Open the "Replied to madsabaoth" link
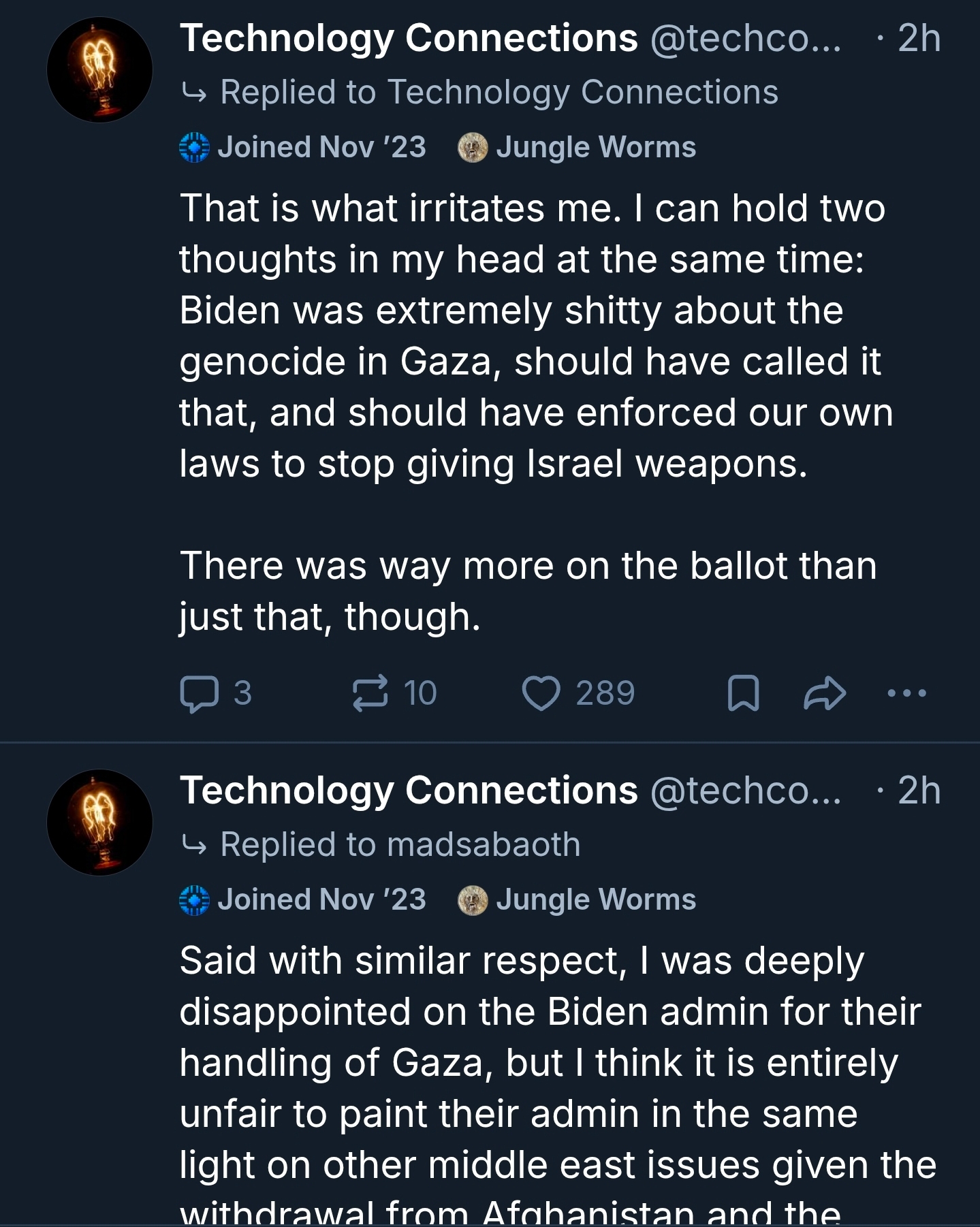 (400, 844)
